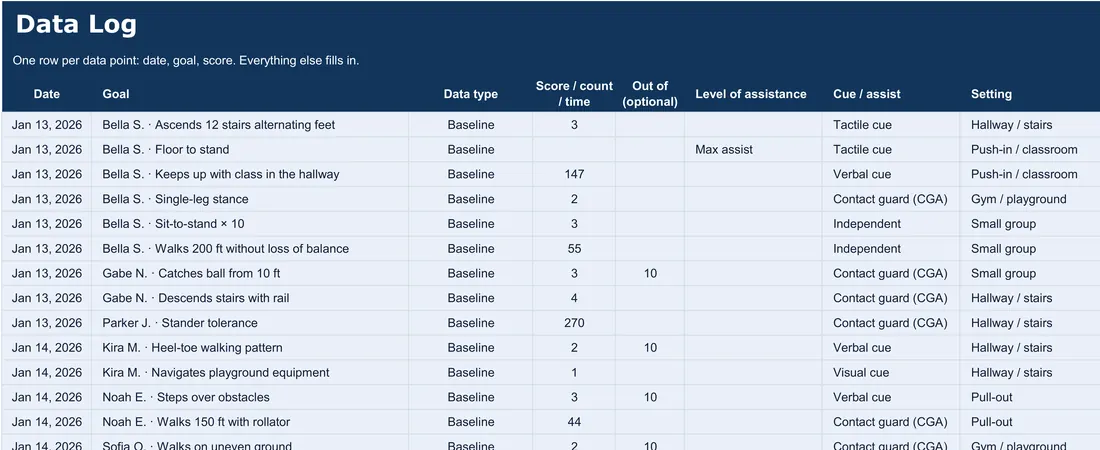Select the Score / count / time header
Image resolution: width=1100 pixels, height=450 pixels.
(x=574, y=93)
